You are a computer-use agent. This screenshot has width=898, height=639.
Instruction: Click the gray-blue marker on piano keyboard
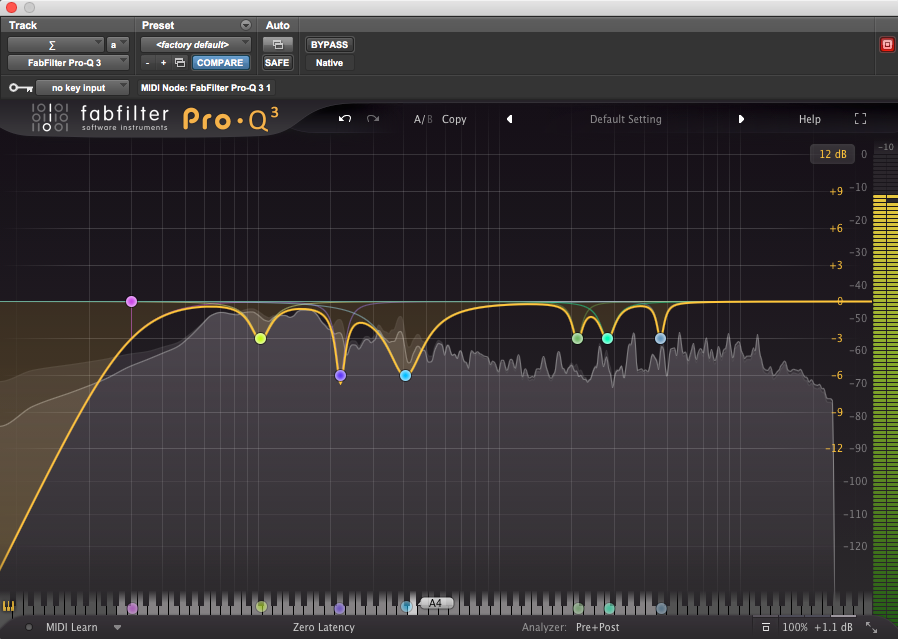point(661,608)
